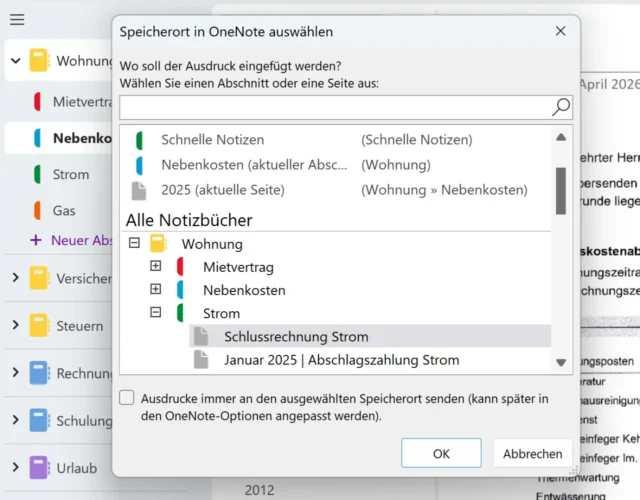Click the plus icon for new section
The height and width of the screenshot is (500, 640).
tap(36, 240)
